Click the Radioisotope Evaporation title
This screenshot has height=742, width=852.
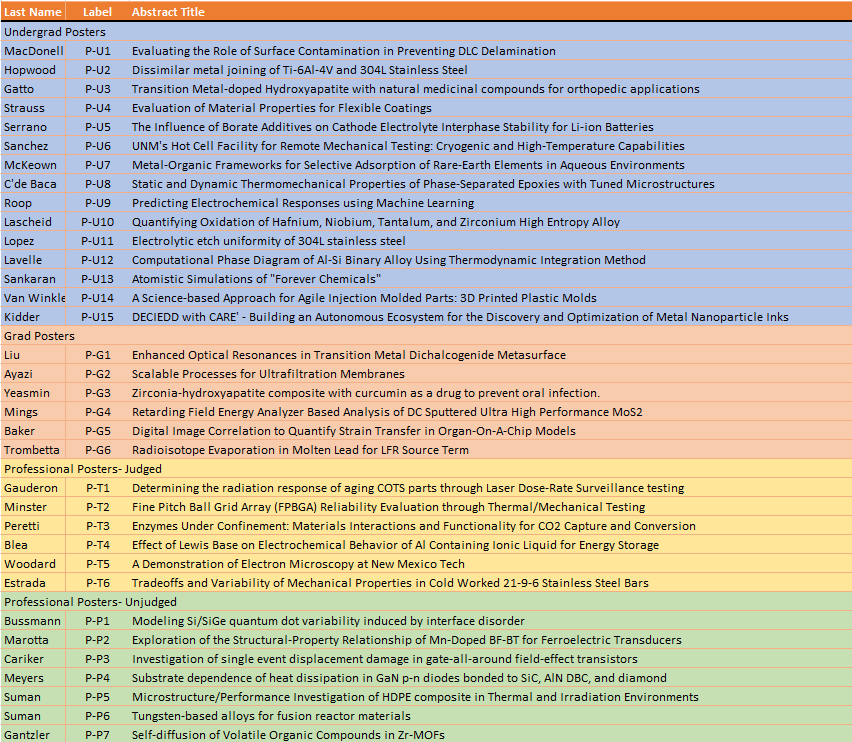click(x=300, y=450)
